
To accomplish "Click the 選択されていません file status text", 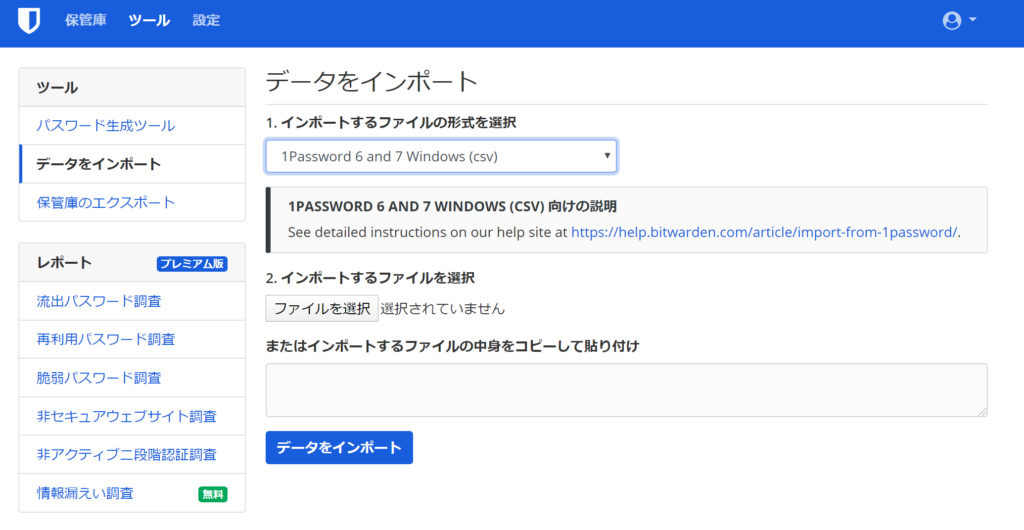I will point(443,308).
